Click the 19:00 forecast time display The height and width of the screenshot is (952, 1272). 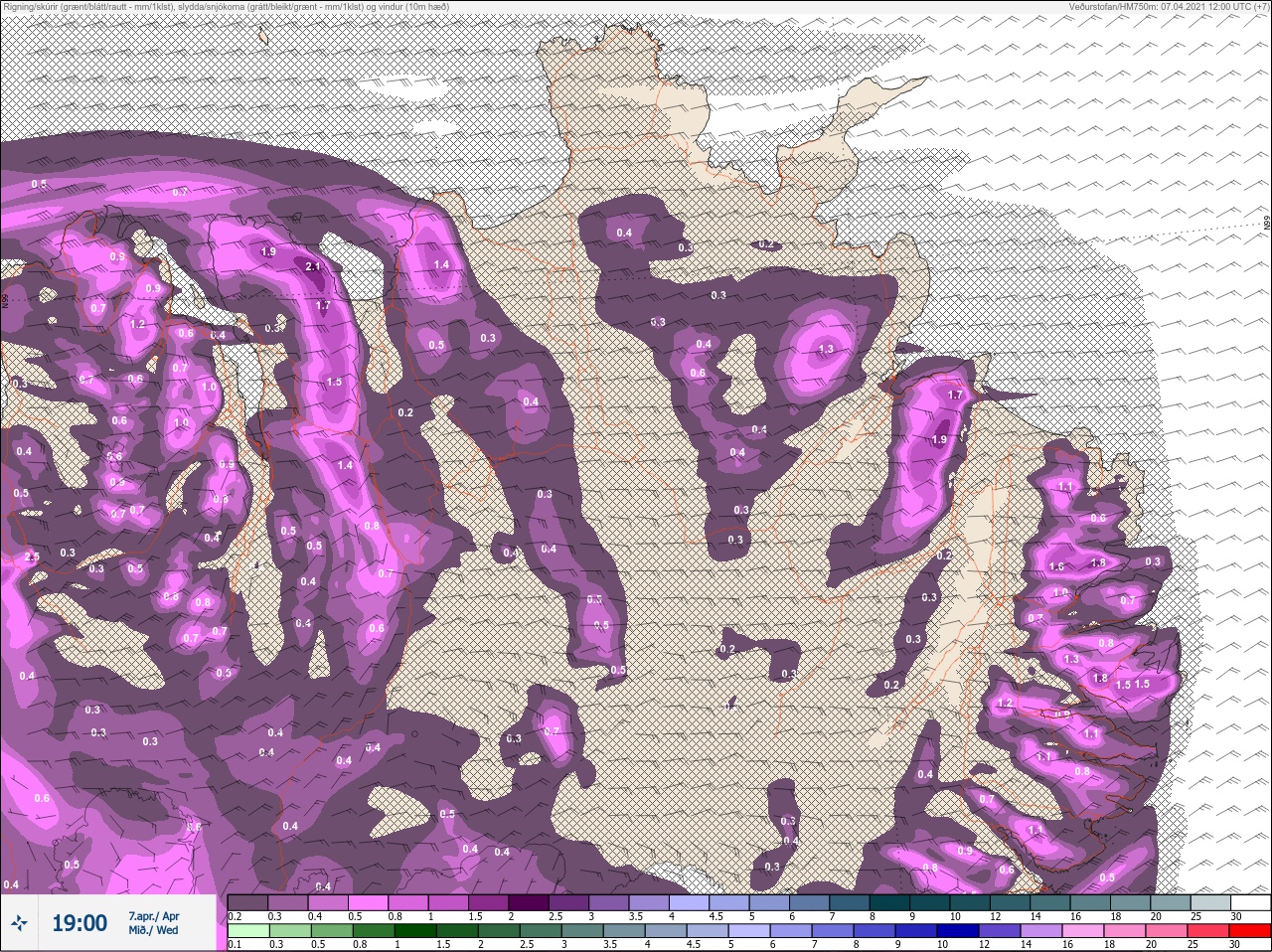coord(79,923)
